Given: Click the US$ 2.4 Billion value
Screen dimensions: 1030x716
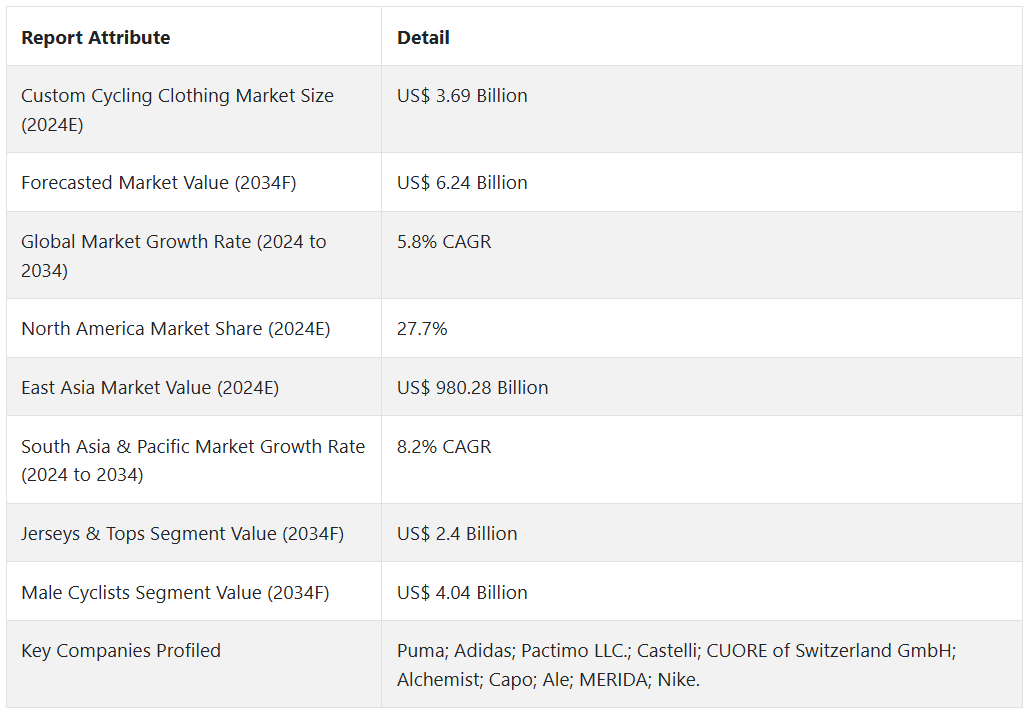Looking at the screenshot, I should [457, 534].
